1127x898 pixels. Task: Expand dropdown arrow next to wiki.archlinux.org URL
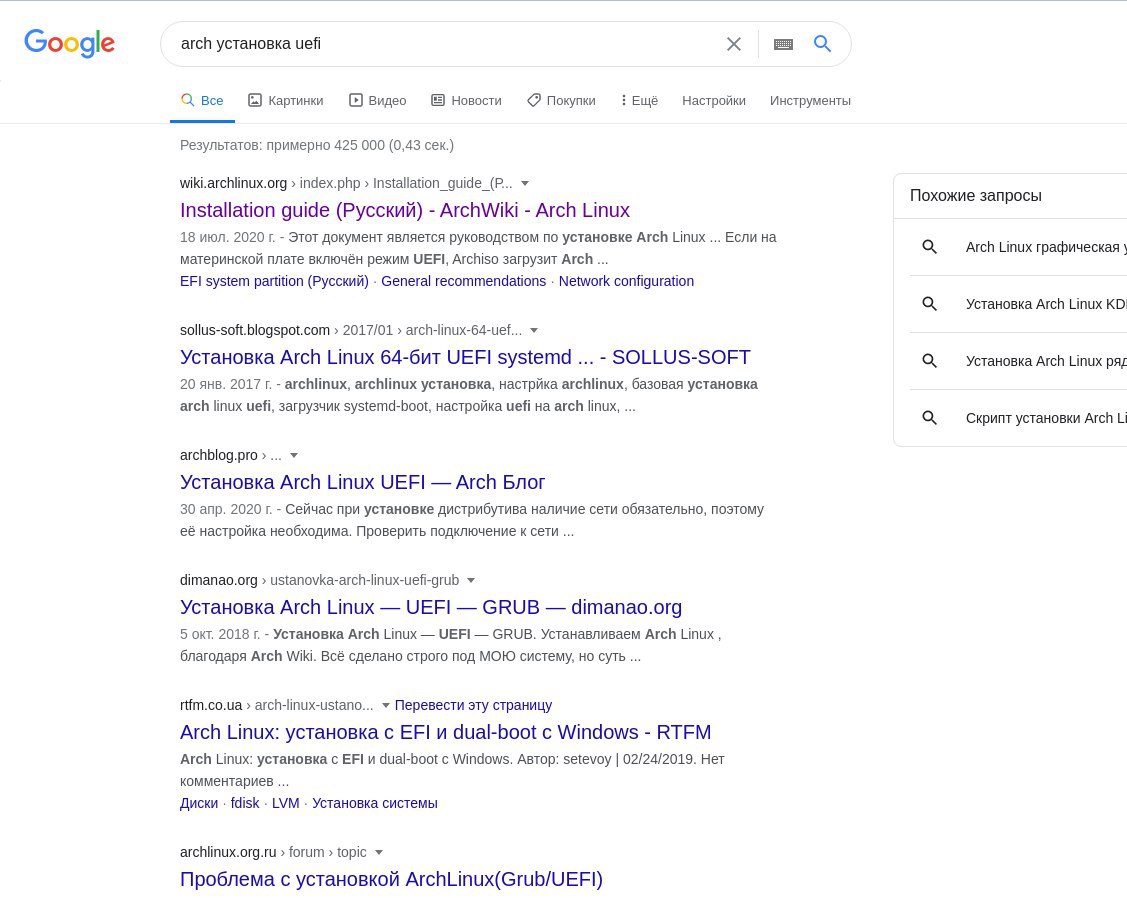click(x=525, y=183)
